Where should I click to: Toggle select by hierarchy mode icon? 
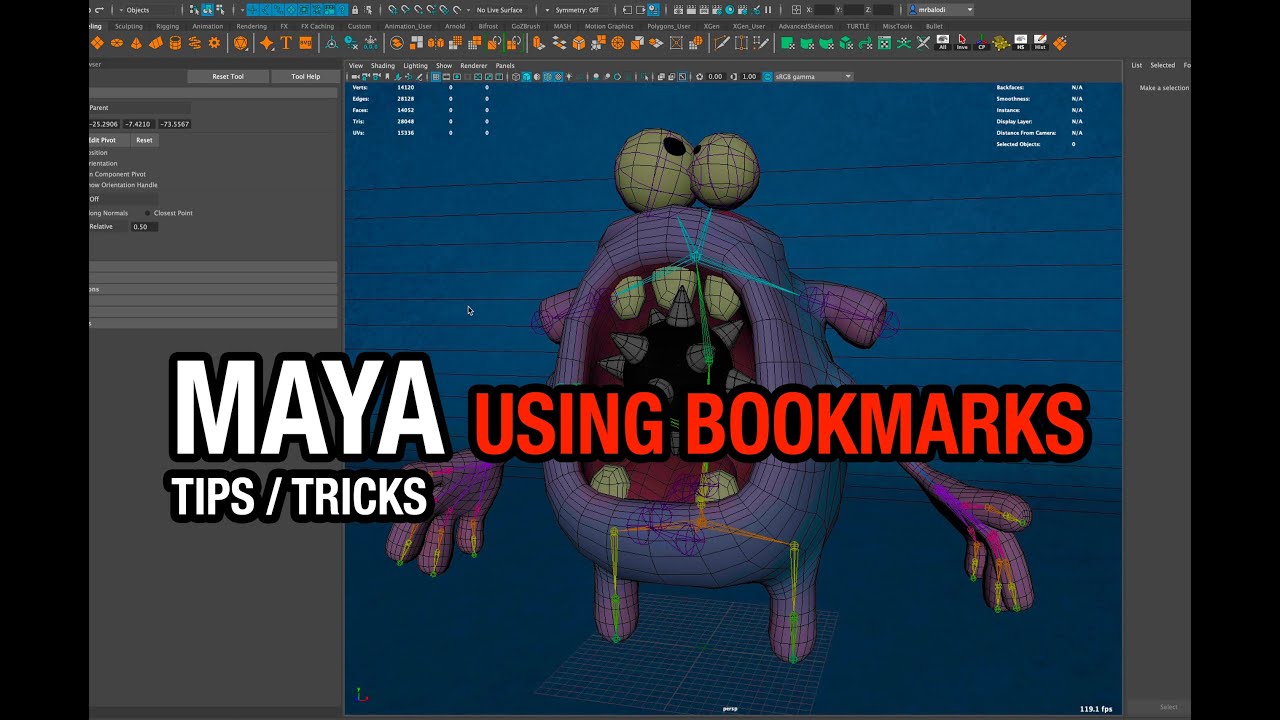pos(194,10)
